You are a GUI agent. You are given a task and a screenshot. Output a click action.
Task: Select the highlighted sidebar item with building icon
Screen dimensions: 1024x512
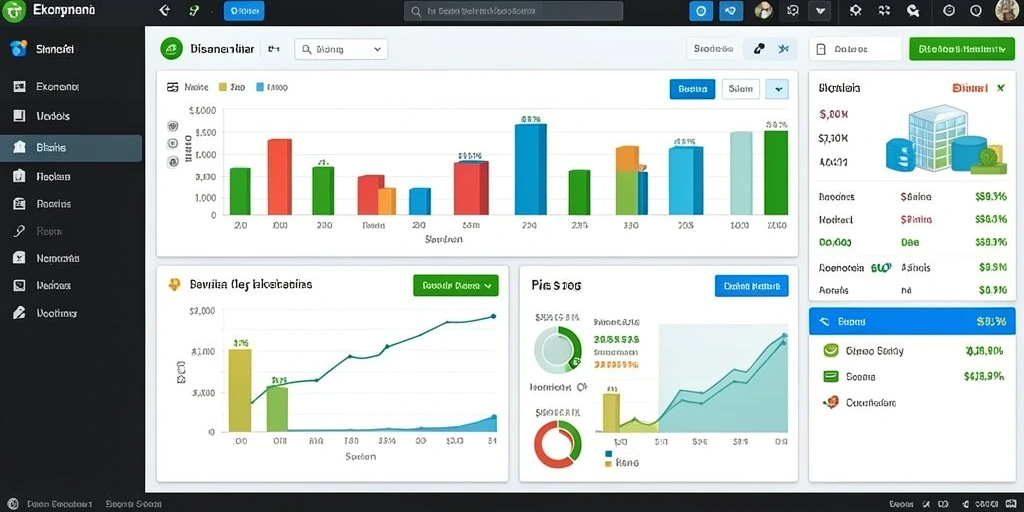point(71,148)
